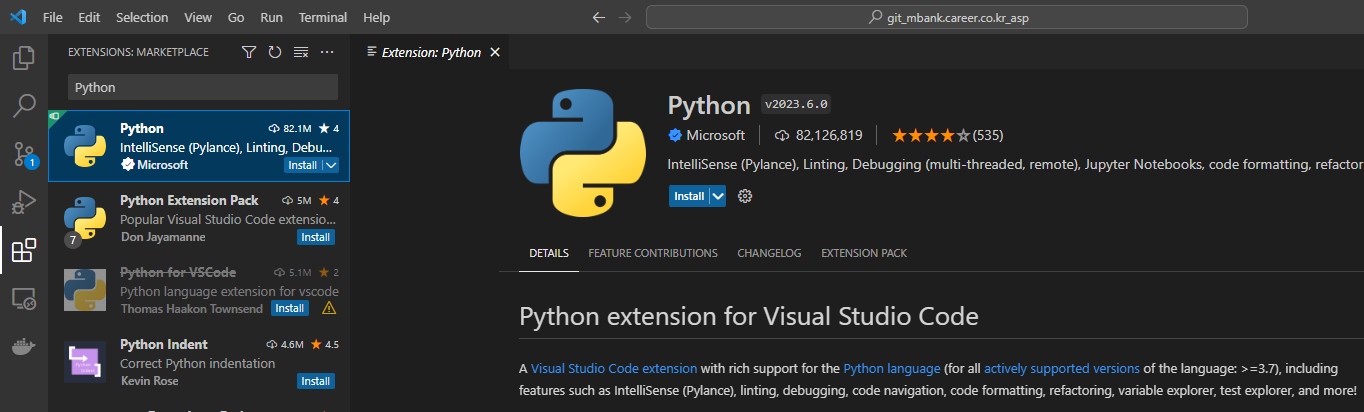
Task: Open the Run and Debug view
Action: point(23,202)
